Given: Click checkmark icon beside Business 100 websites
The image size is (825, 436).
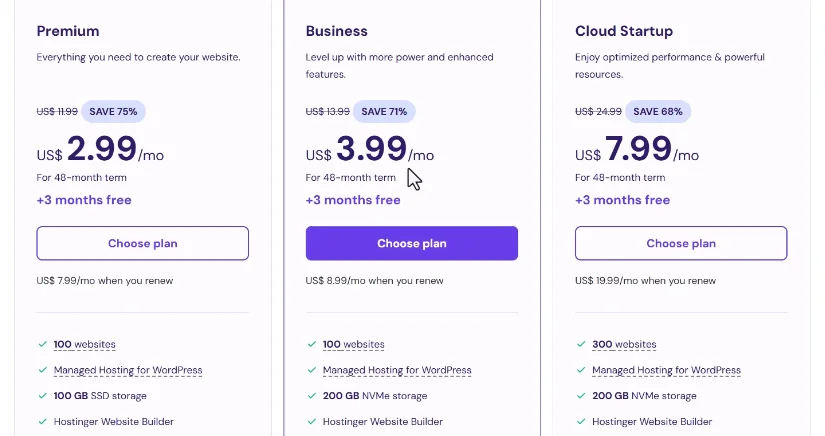Looking at the screenshot, I should tap(311, 344).
